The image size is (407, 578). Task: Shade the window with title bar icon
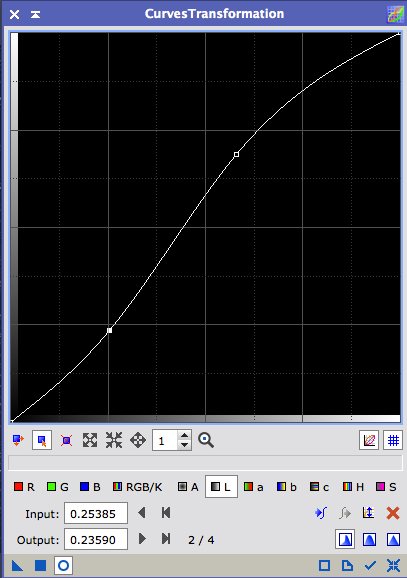coord(35,14)
